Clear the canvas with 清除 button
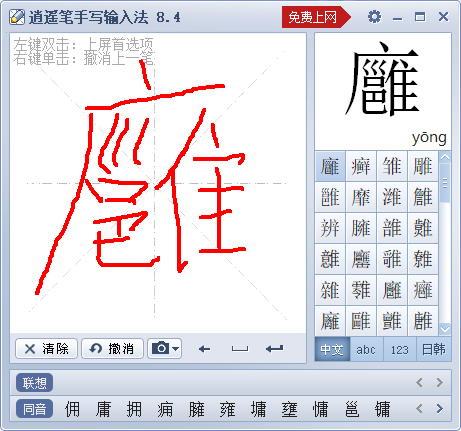This screenshot has width=461, height=431. (x=46, y=349)
